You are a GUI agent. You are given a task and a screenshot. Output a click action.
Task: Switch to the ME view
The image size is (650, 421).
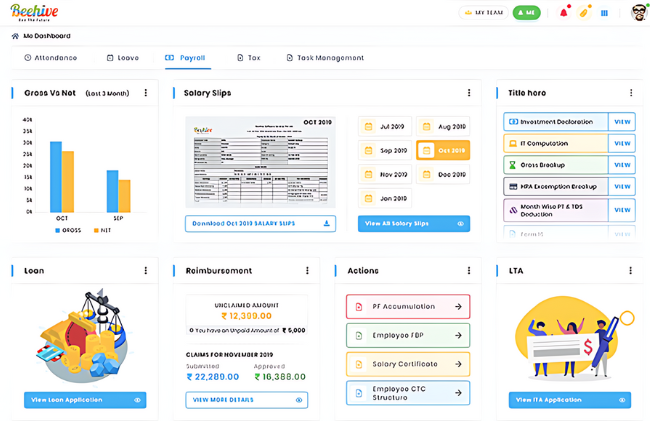pos(526,13)
